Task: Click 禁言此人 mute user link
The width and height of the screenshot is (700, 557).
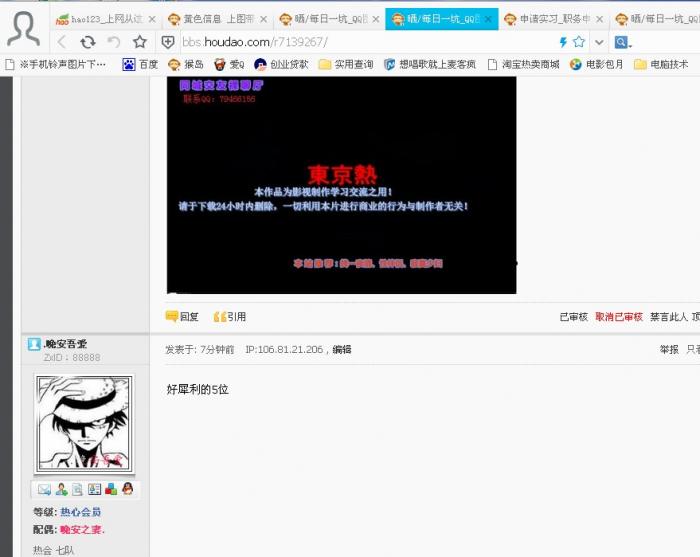Action: pyautogui.click(x=668, y=317)
